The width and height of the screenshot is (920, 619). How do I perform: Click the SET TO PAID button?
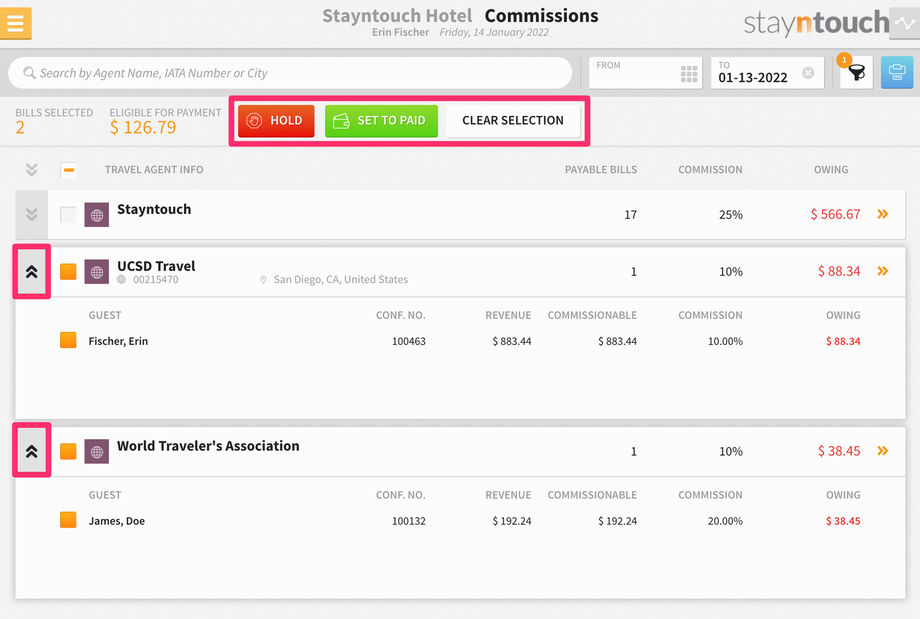tap(381, 121)
